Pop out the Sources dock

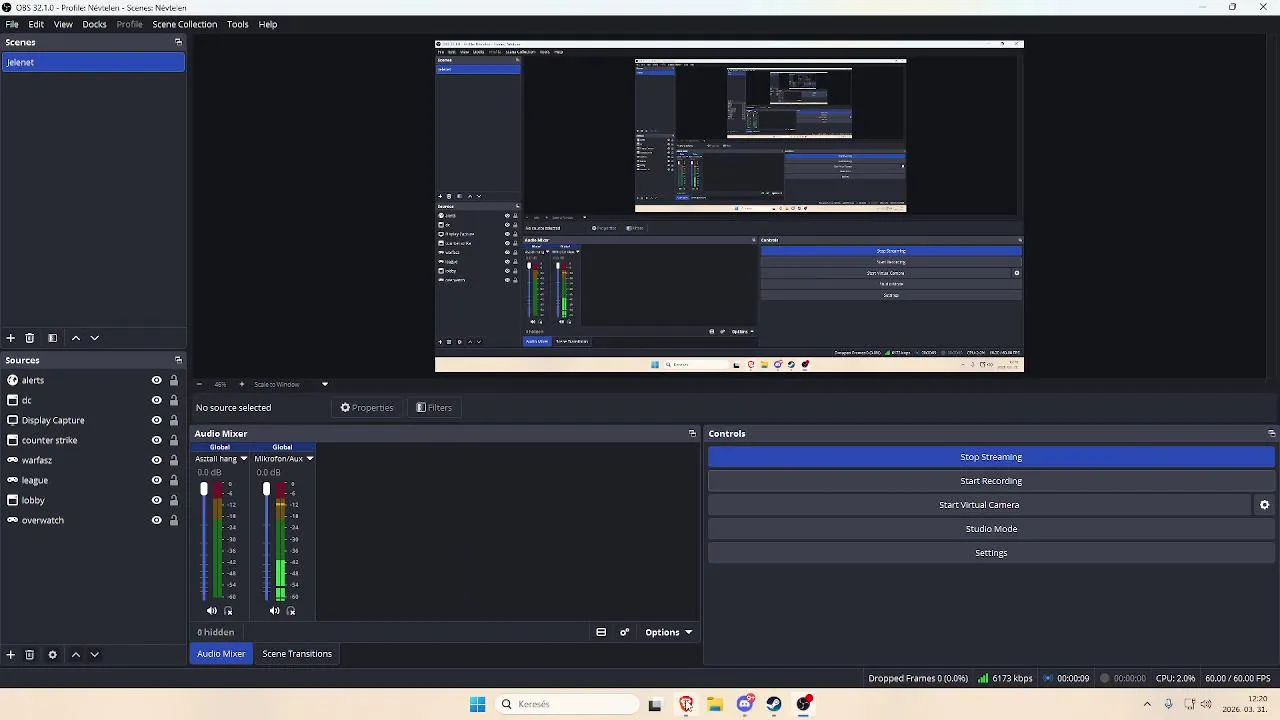pyautogui.click(x=178, y=360)
